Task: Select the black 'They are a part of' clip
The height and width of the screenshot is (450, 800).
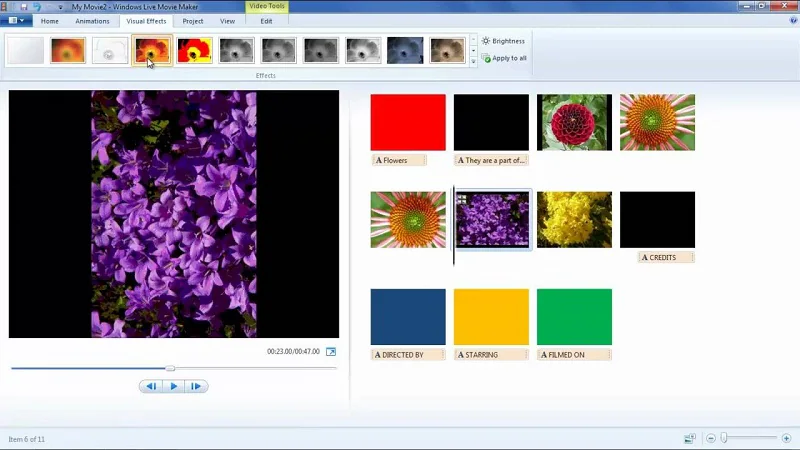Action: coord(491,122)
